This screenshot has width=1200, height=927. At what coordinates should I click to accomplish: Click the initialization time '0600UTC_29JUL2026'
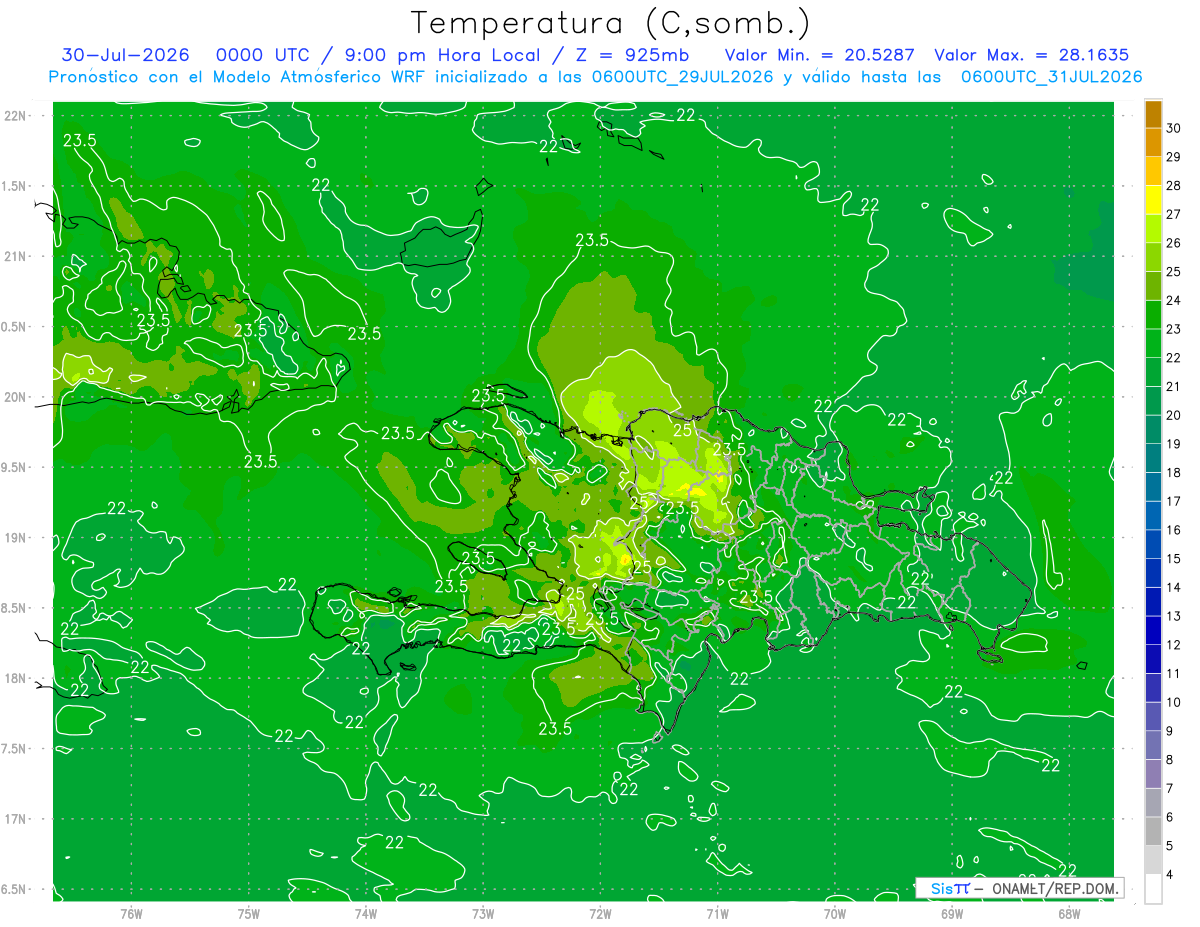[x=682, y=76]
